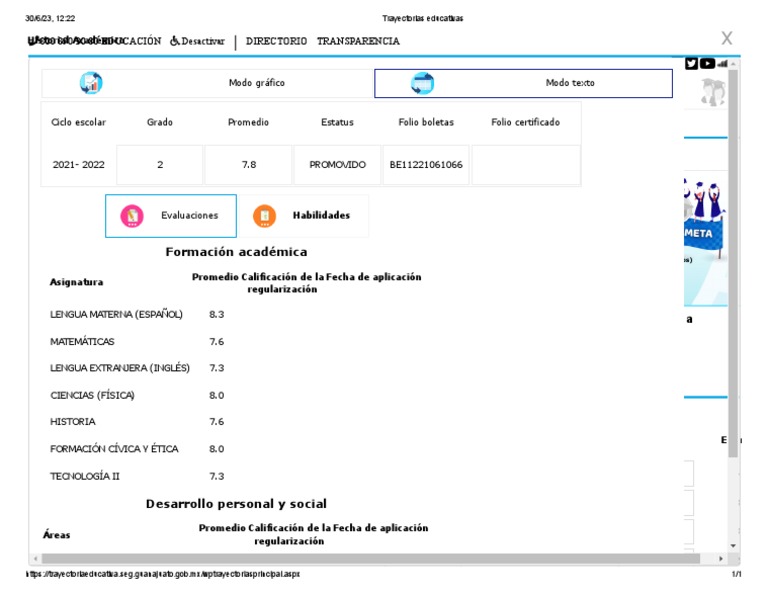Click the graduates META banner image
768x594 pixels.
pyautogui.click(x=705, y=241)
